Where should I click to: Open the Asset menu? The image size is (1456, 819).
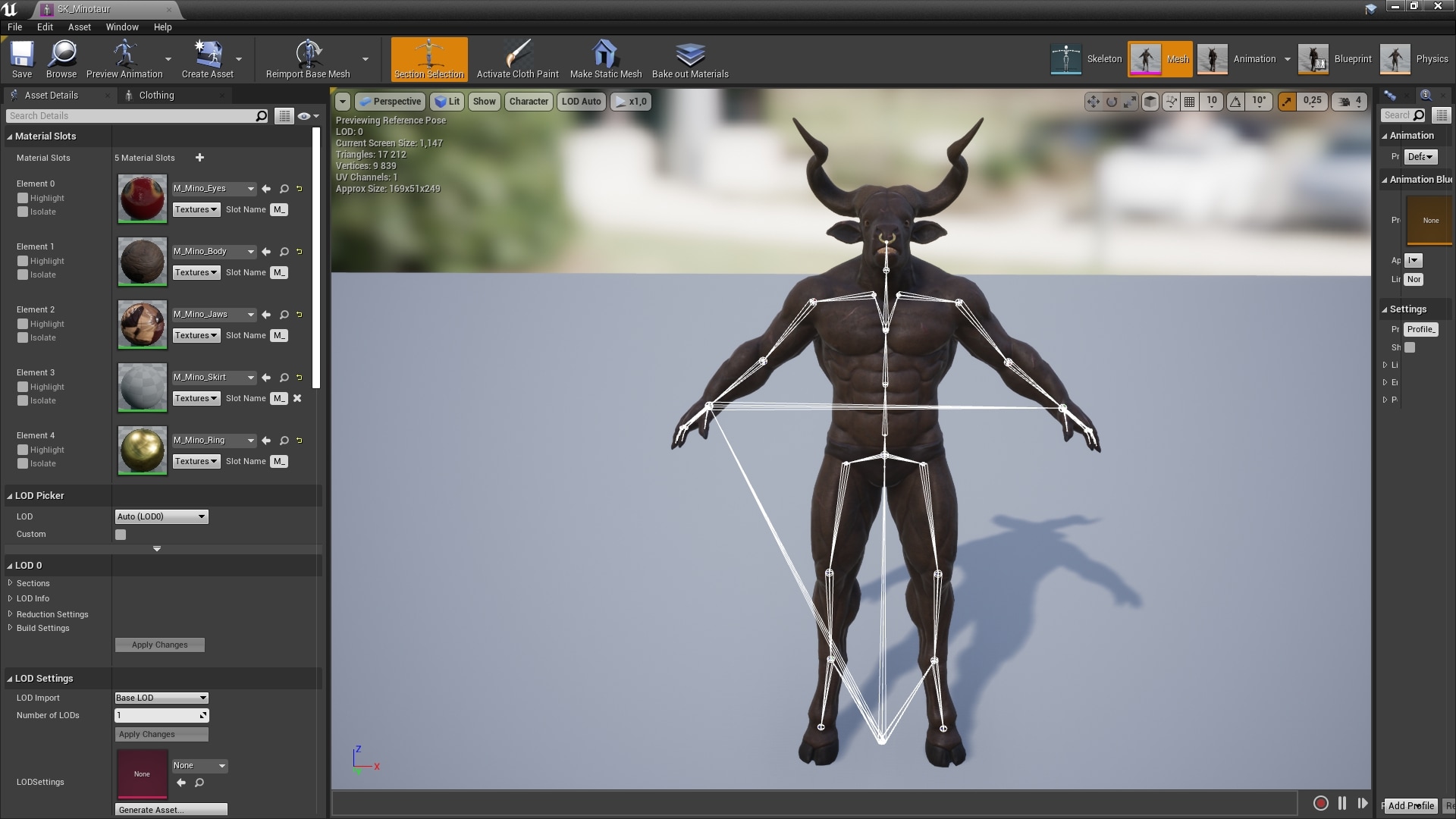79,27
